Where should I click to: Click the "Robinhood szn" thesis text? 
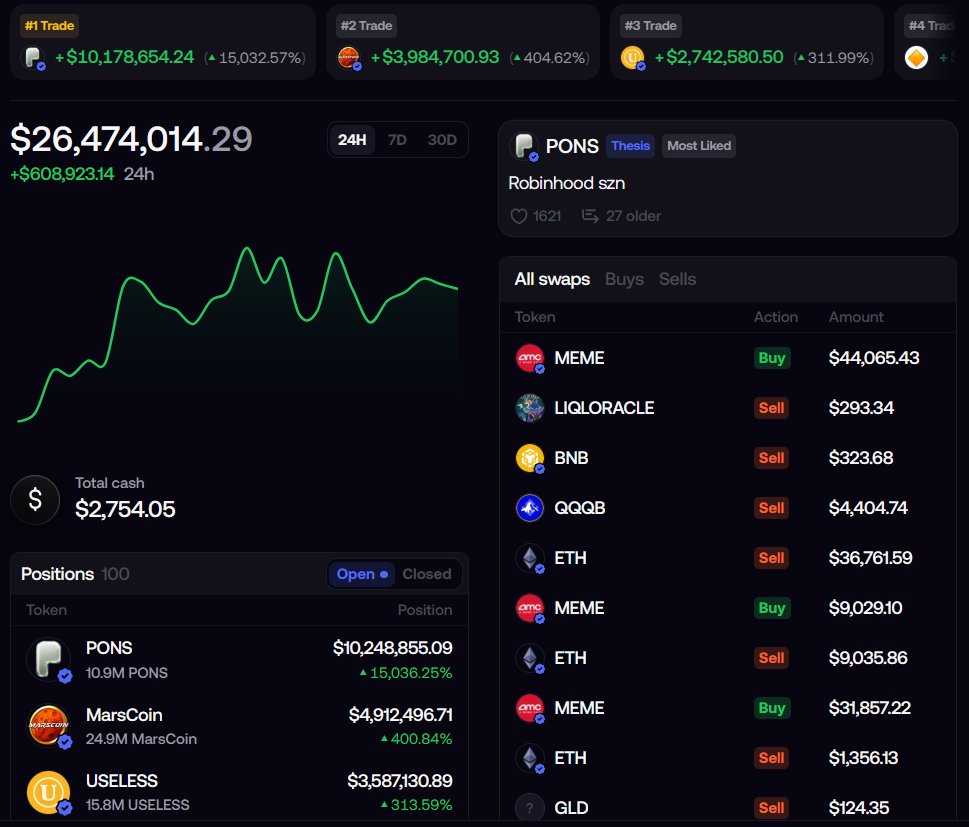pos(566,183)
